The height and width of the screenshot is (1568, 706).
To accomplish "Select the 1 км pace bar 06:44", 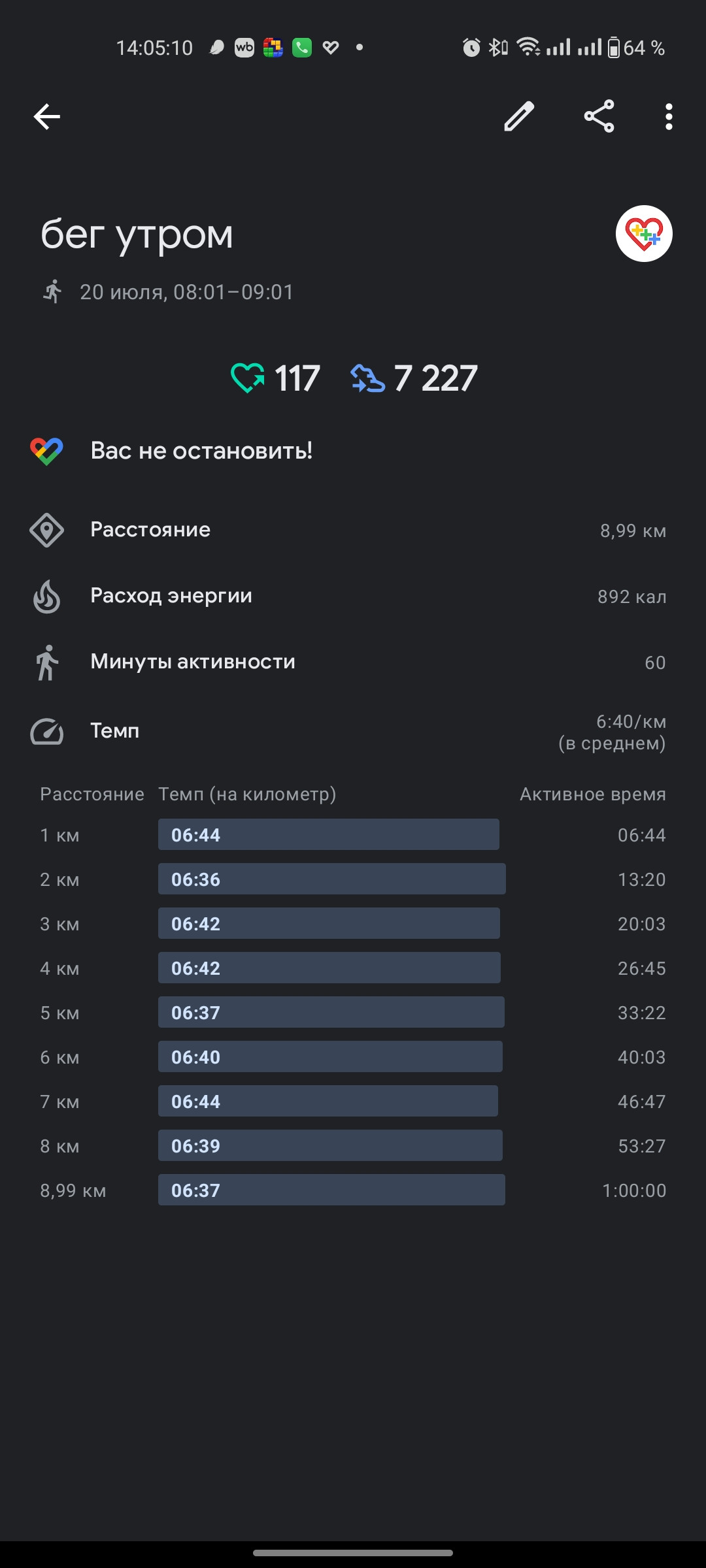I will pyautogui.click(x=328, y=834).
